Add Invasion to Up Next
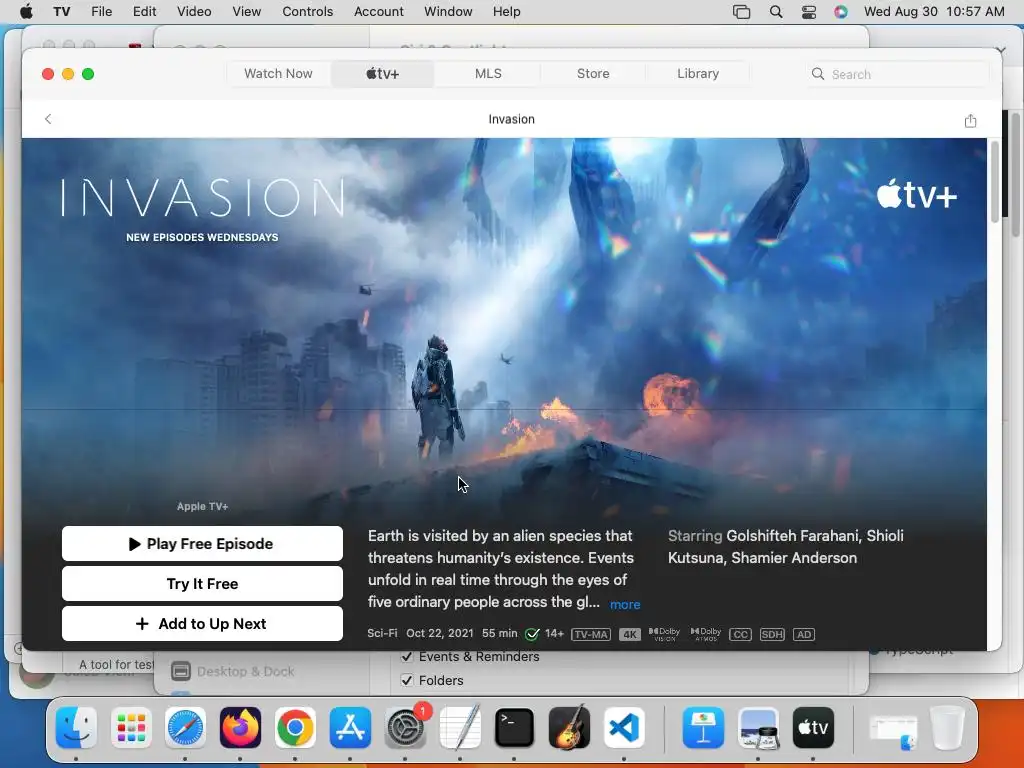This screenshot has height=768, width=1024. click(x=202, y=623)
